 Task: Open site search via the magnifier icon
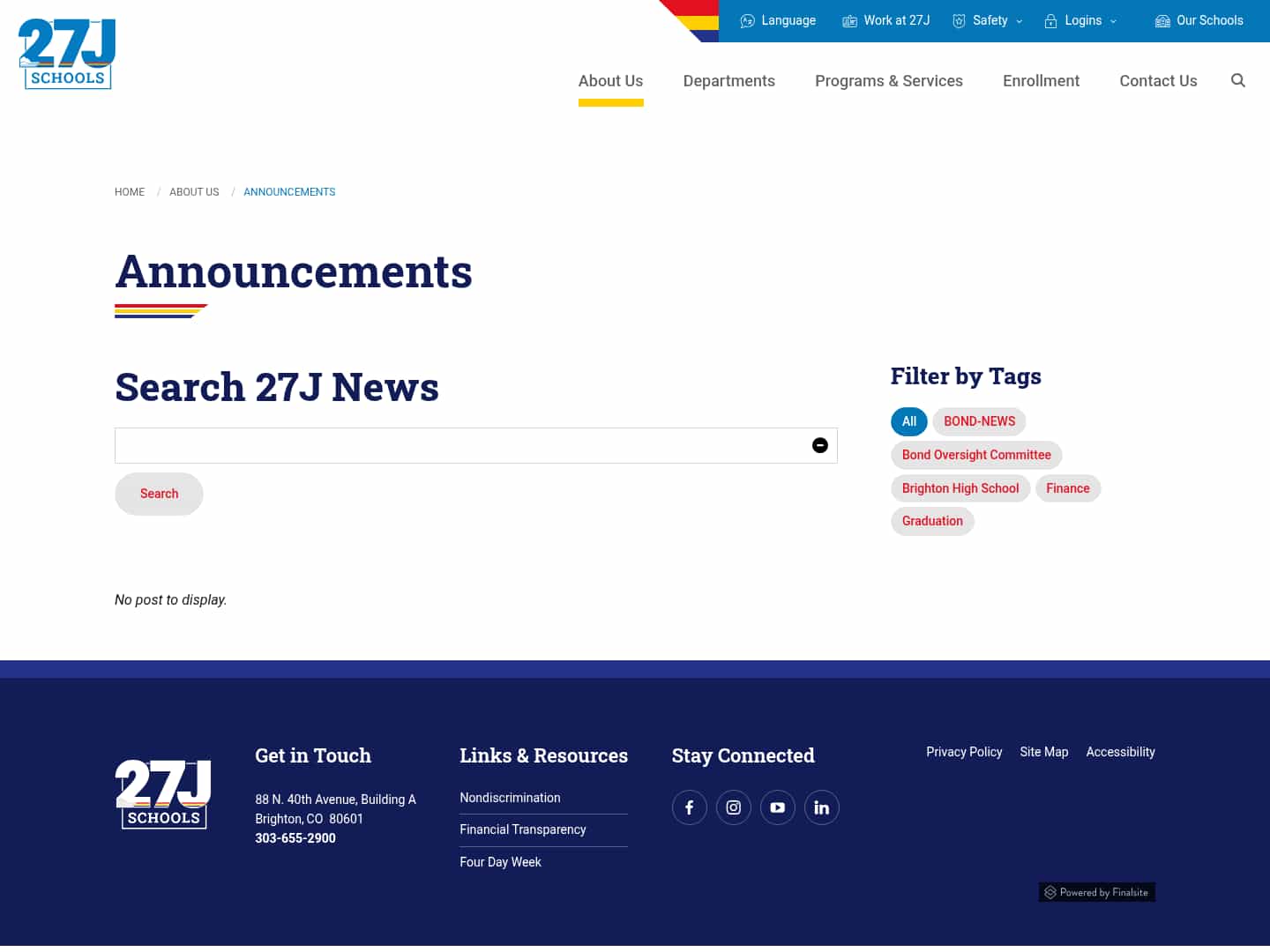[1238, 80]
